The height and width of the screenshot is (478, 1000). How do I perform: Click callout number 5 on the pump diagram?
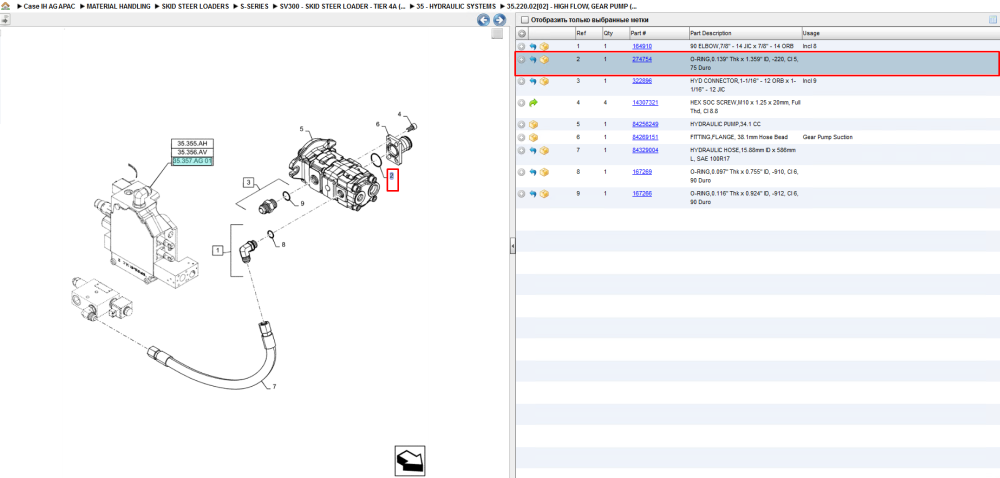(x=301, y=129)
